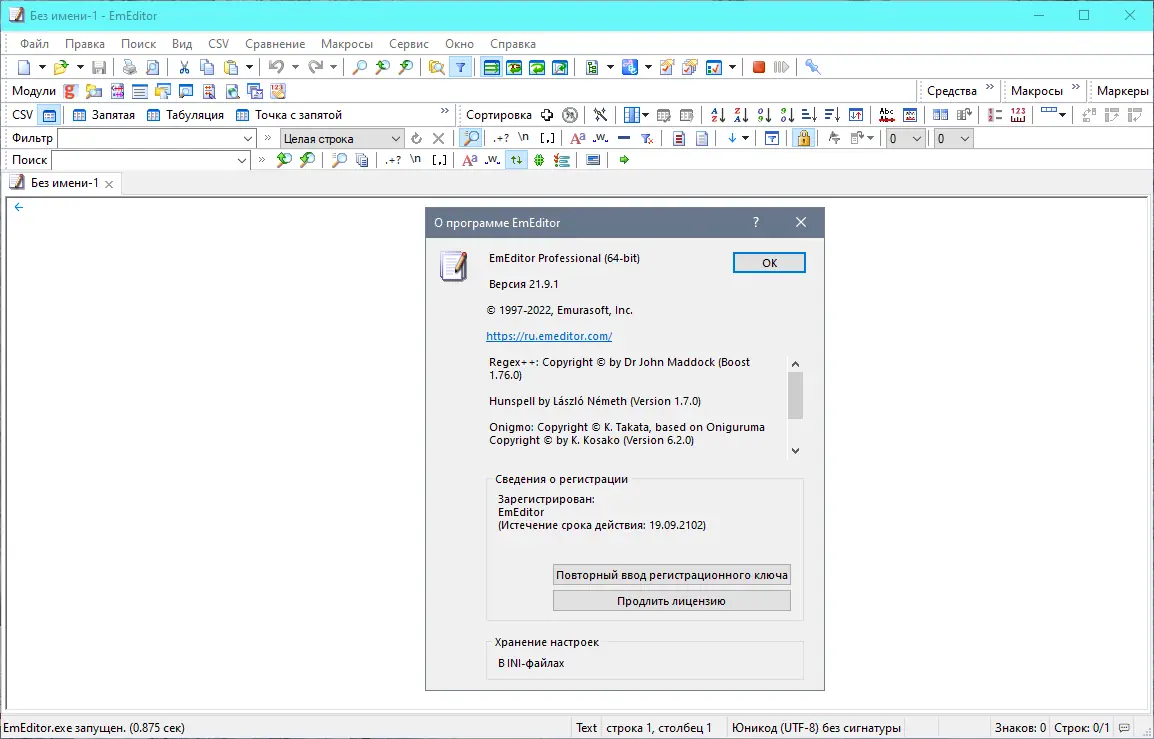Click the Open file folder icon
The image size is (1154, 739).
tap(61, 67)
